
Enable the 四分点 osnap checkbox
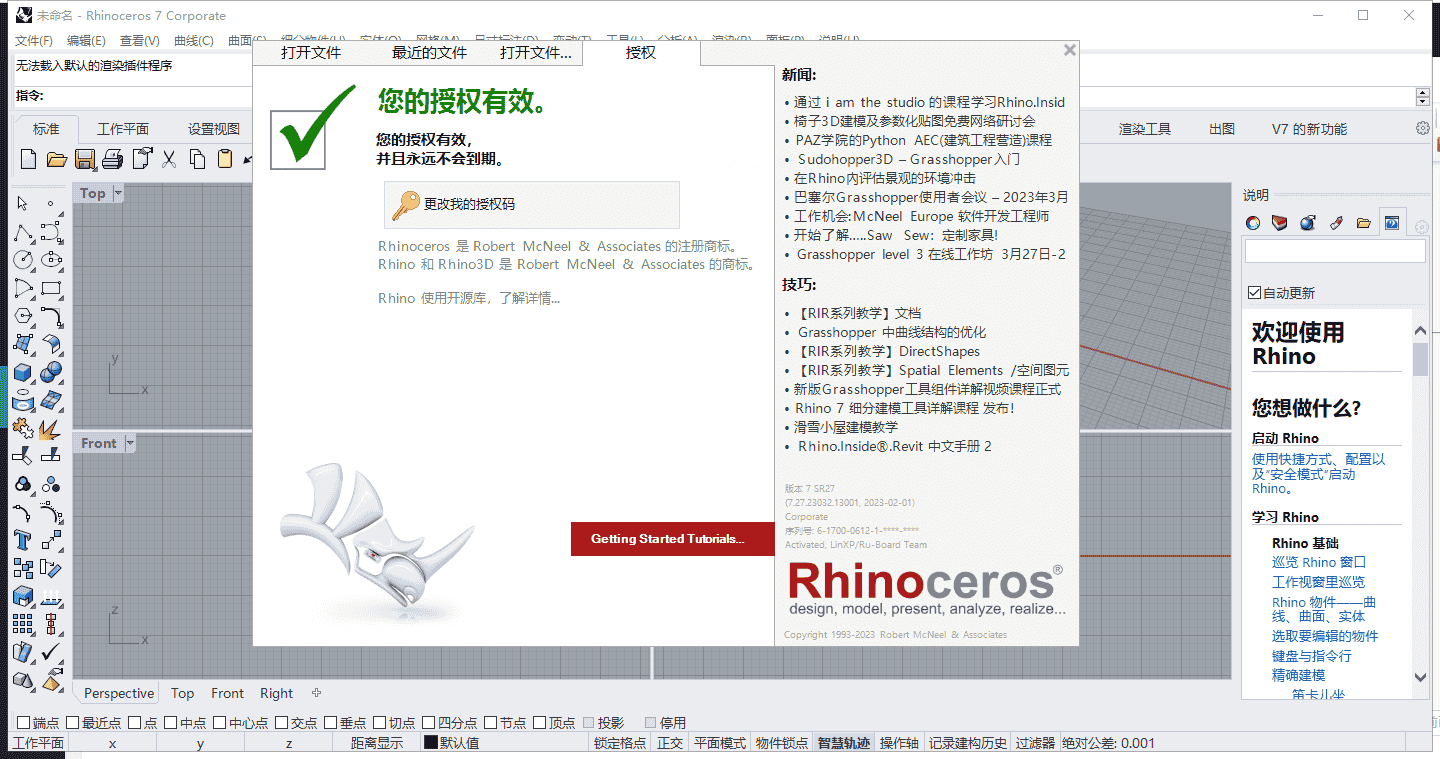tap(429, 723)
